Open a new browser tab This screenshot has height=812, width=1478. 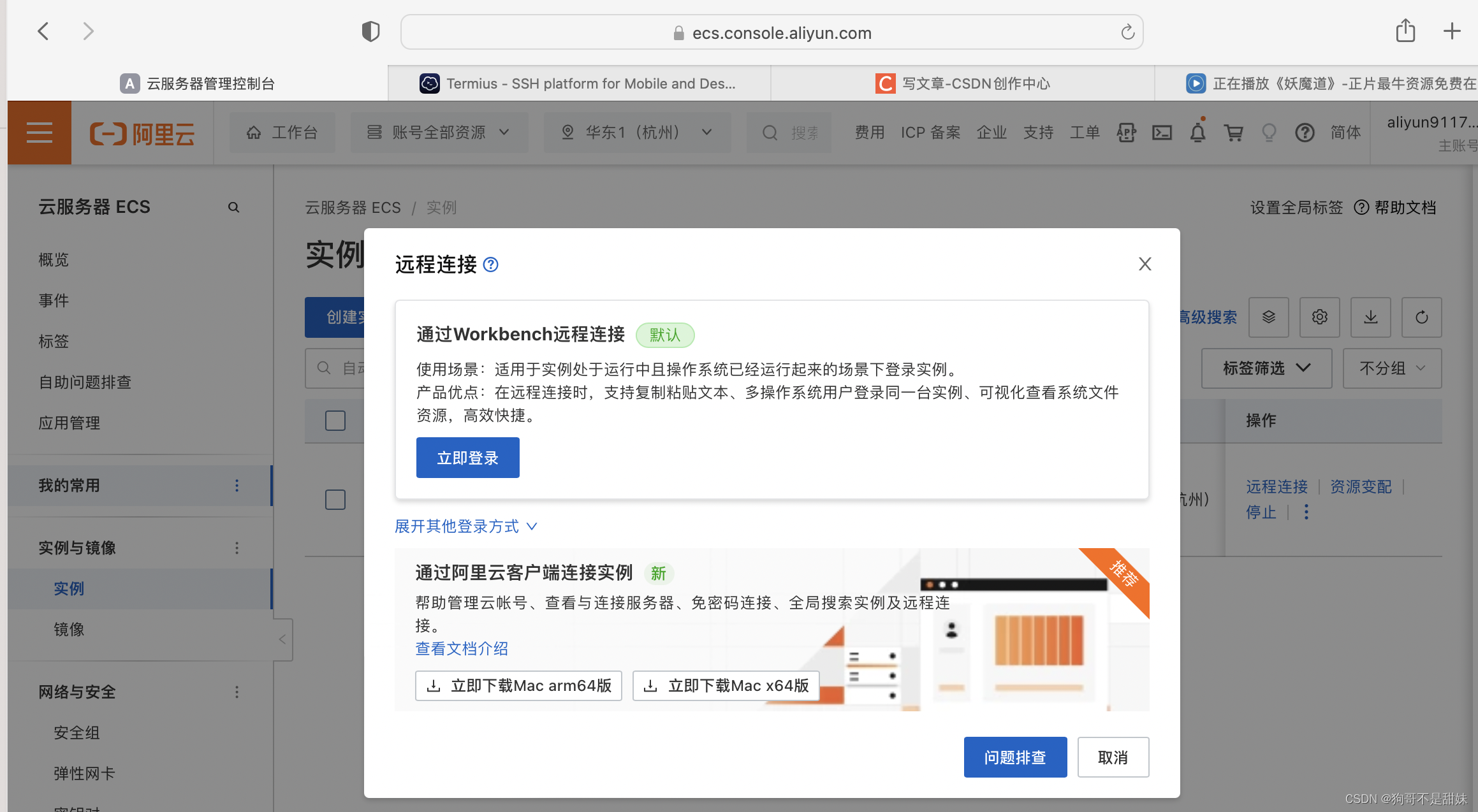[x=1452, y=31]
